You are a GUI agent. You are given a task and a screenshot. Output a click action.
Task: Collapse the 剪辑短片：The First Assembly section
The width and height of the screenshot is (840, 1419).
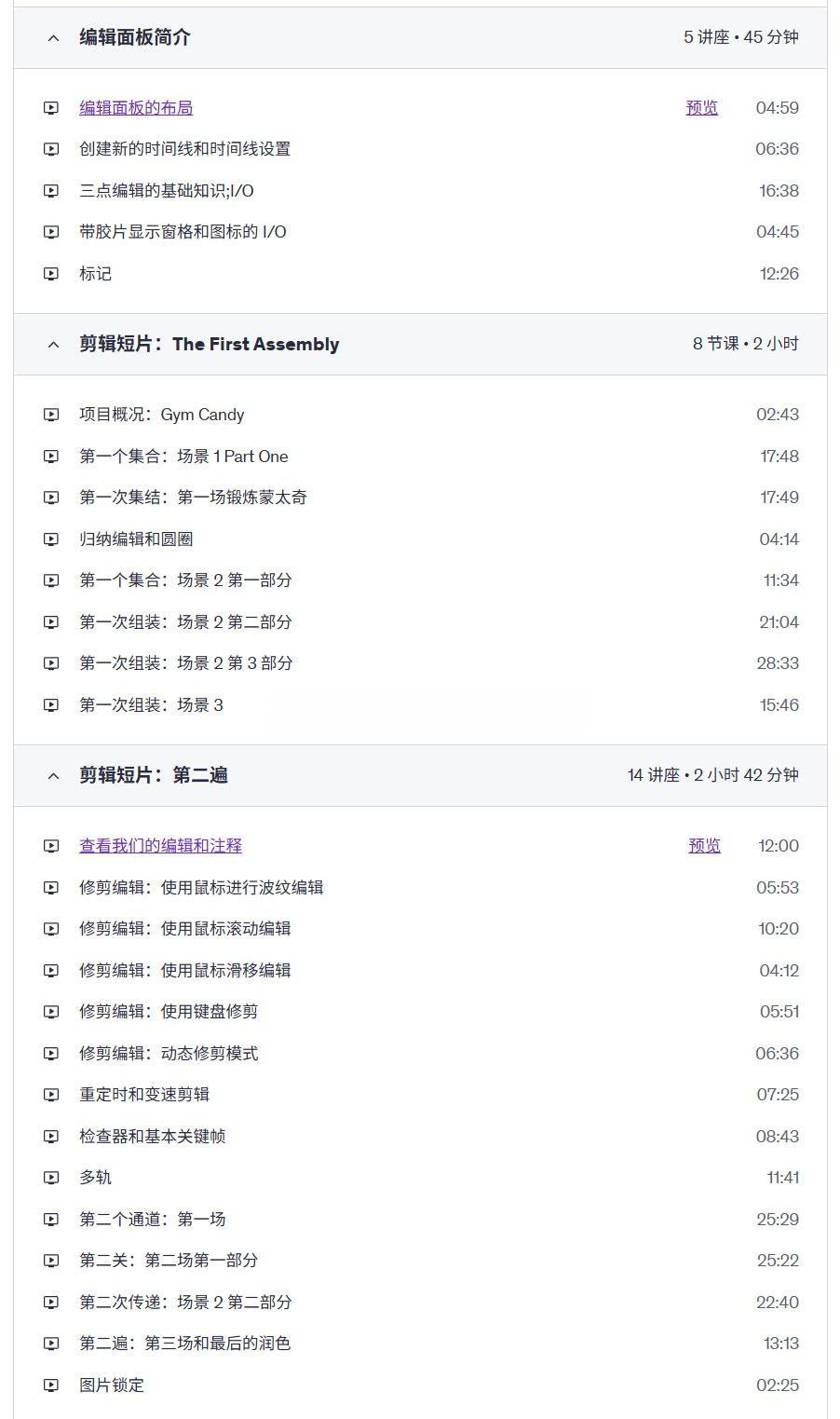coord(52,344)
